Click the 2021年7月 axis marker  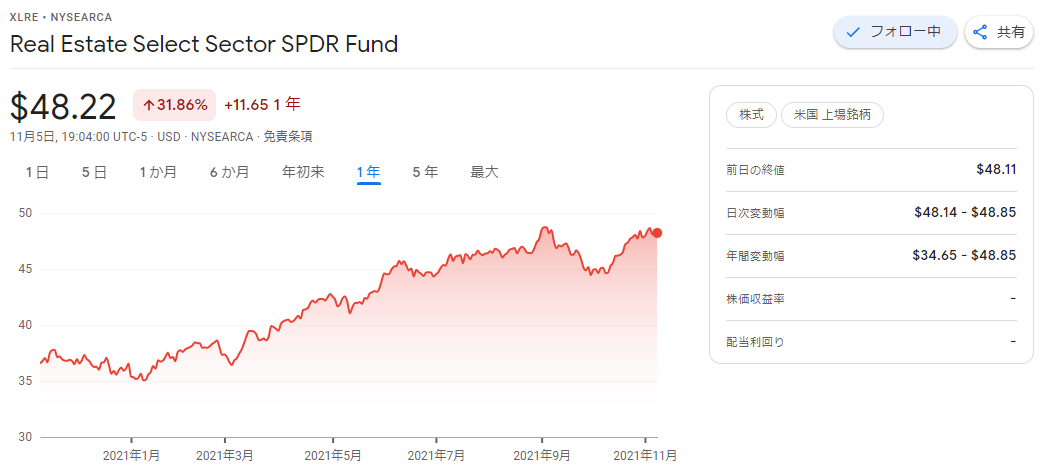pos(436,456)
